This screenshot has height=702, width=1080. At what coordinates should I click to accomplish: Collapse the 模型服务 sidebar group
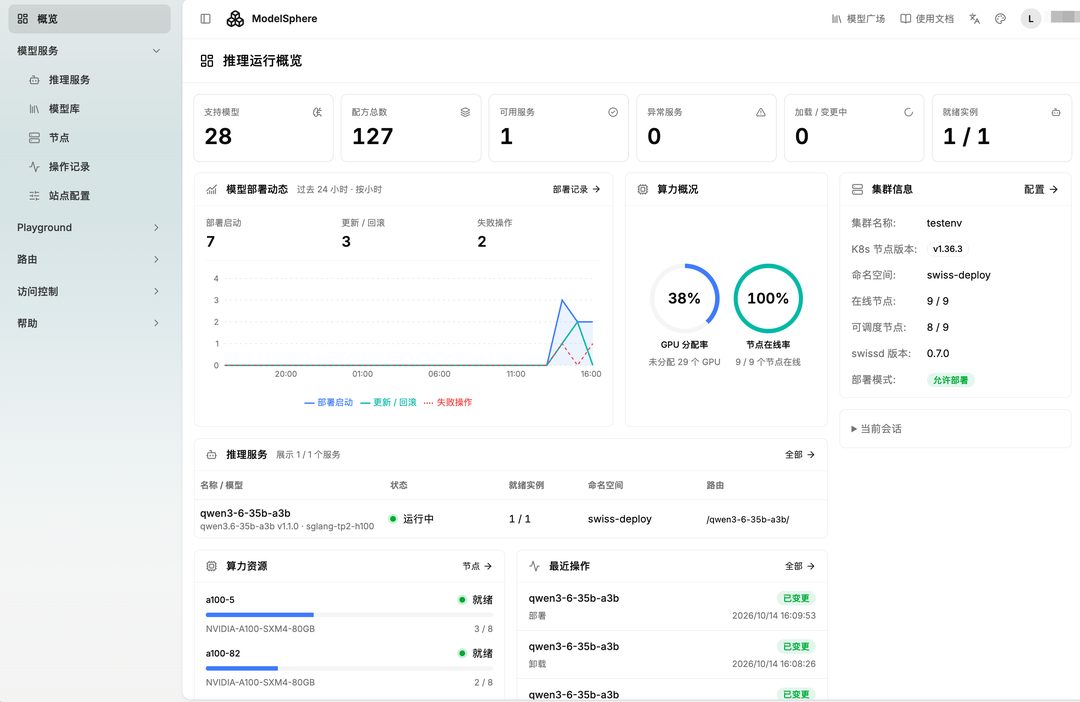click(89, 51)
